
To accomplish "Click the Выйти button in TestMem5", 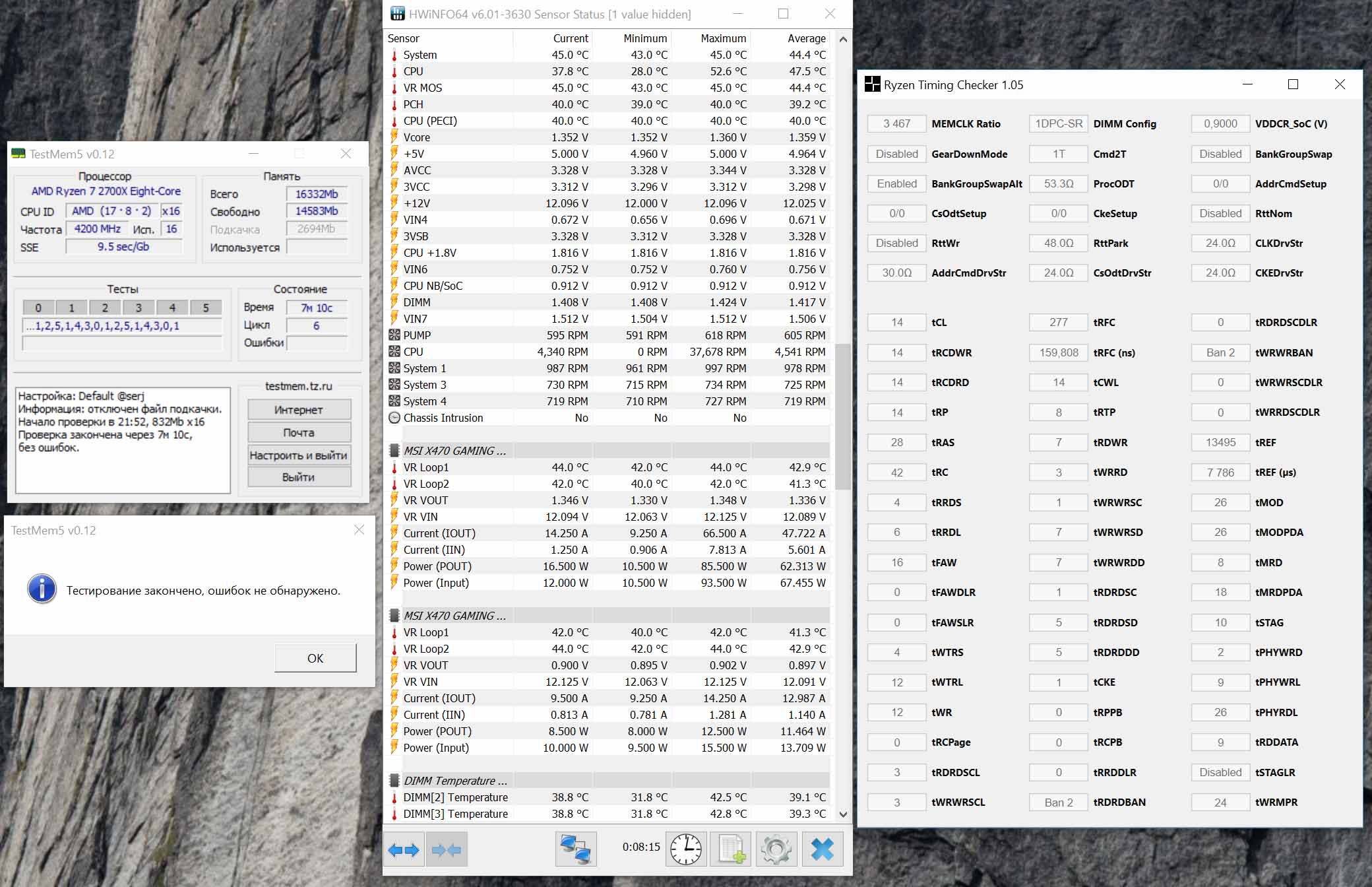I will click(299, 477).
